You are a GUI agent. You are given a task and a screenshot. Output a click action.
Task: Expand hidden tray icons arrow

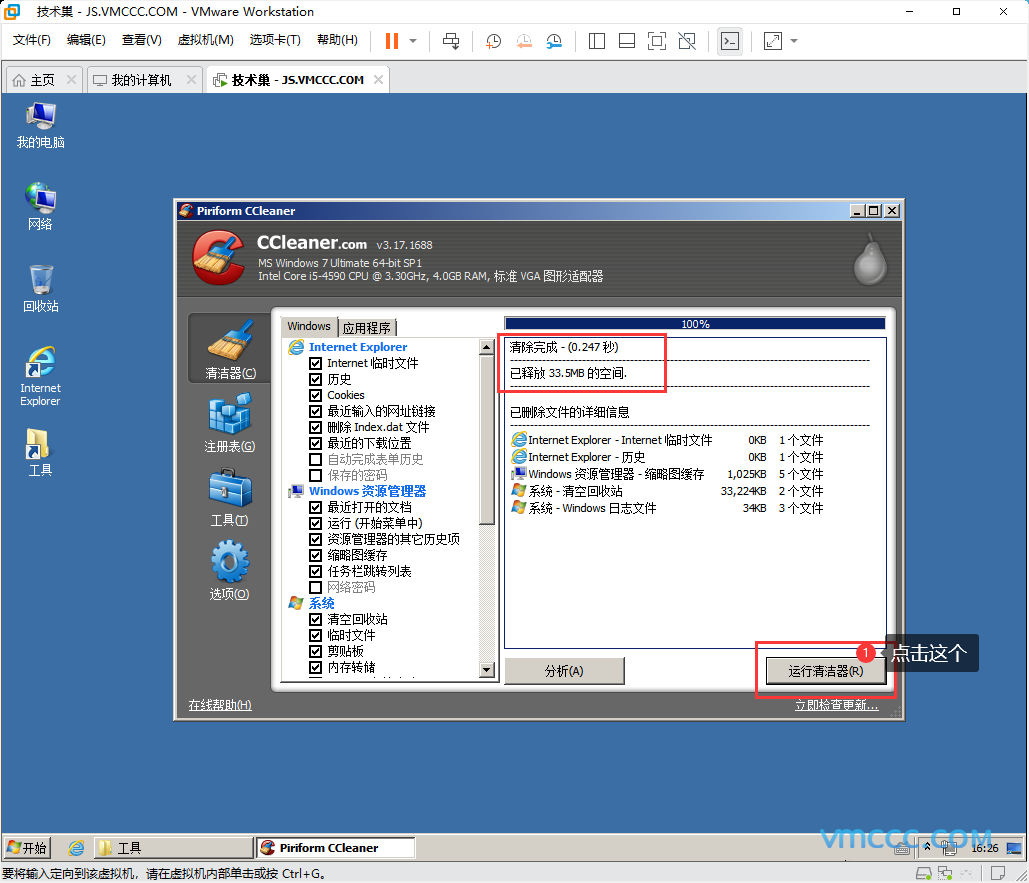click(927, 847)
